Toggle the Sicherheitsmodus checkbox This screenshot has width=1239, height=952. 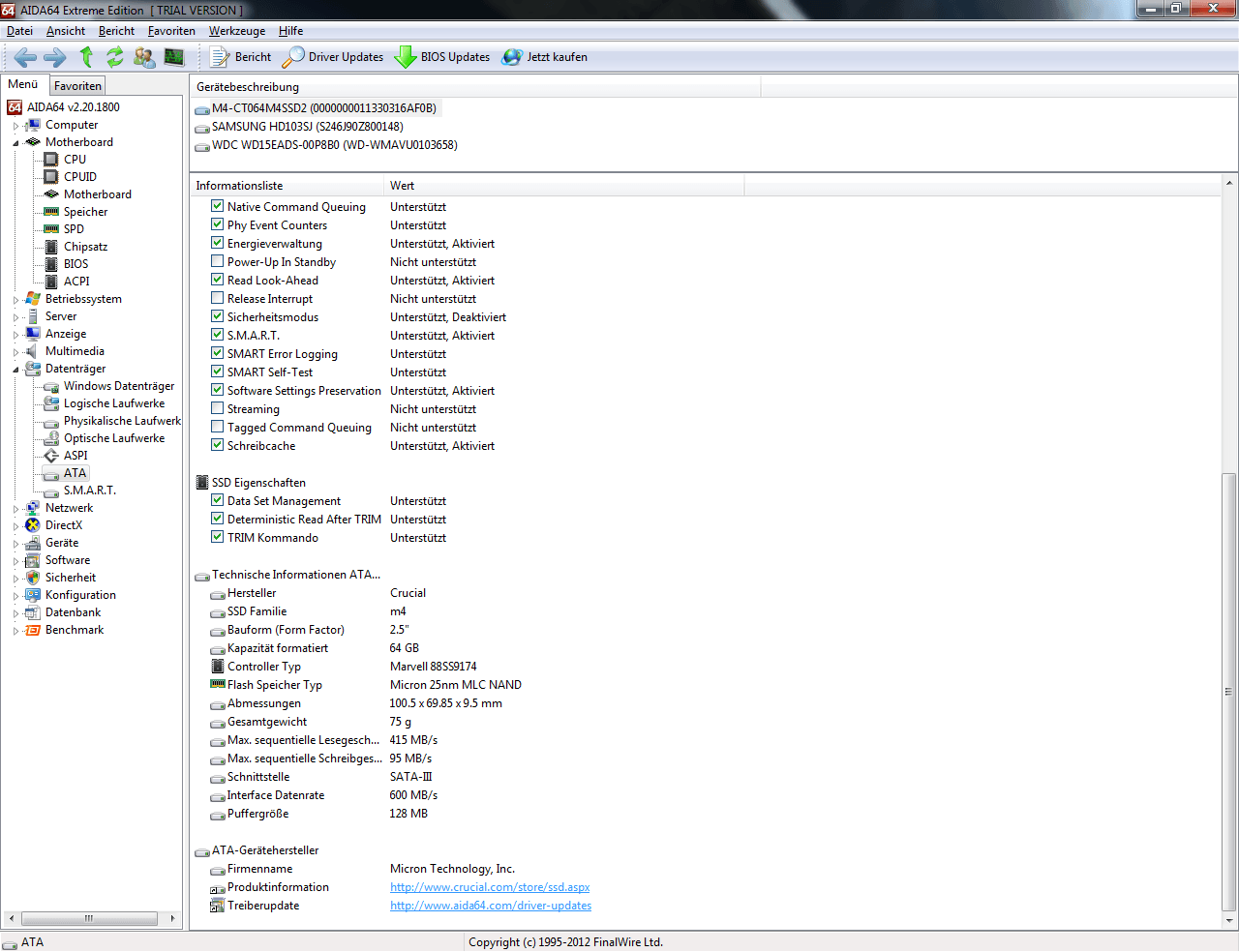(x=218, y=316)
